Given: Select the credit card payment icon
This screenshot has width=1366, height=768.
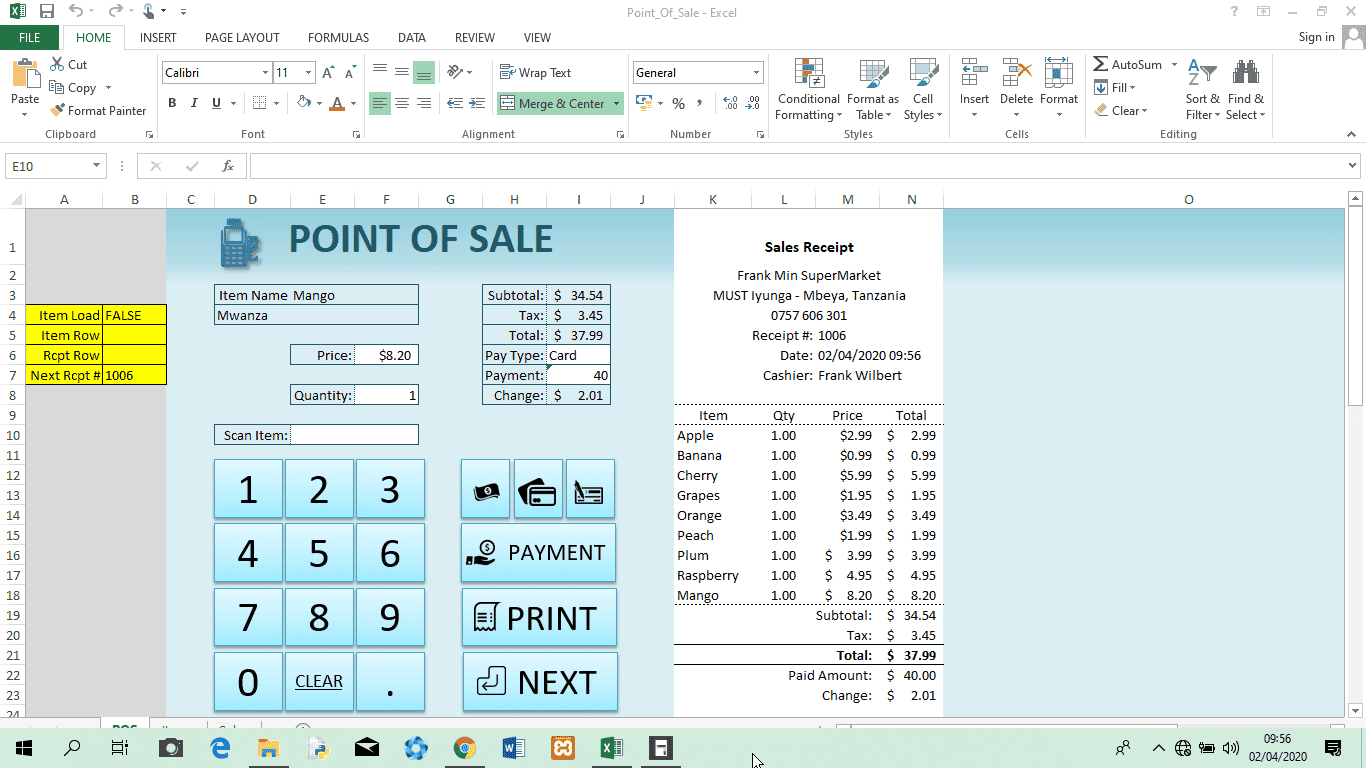Looking at the screenshot, I should point(538,489).
